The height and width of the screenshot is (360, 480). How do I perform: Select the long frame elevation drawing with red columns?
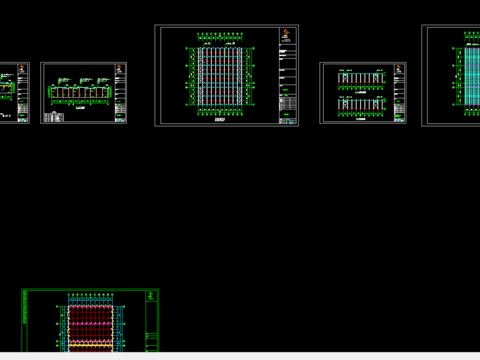pyautogui.click(x=80, y=93)
